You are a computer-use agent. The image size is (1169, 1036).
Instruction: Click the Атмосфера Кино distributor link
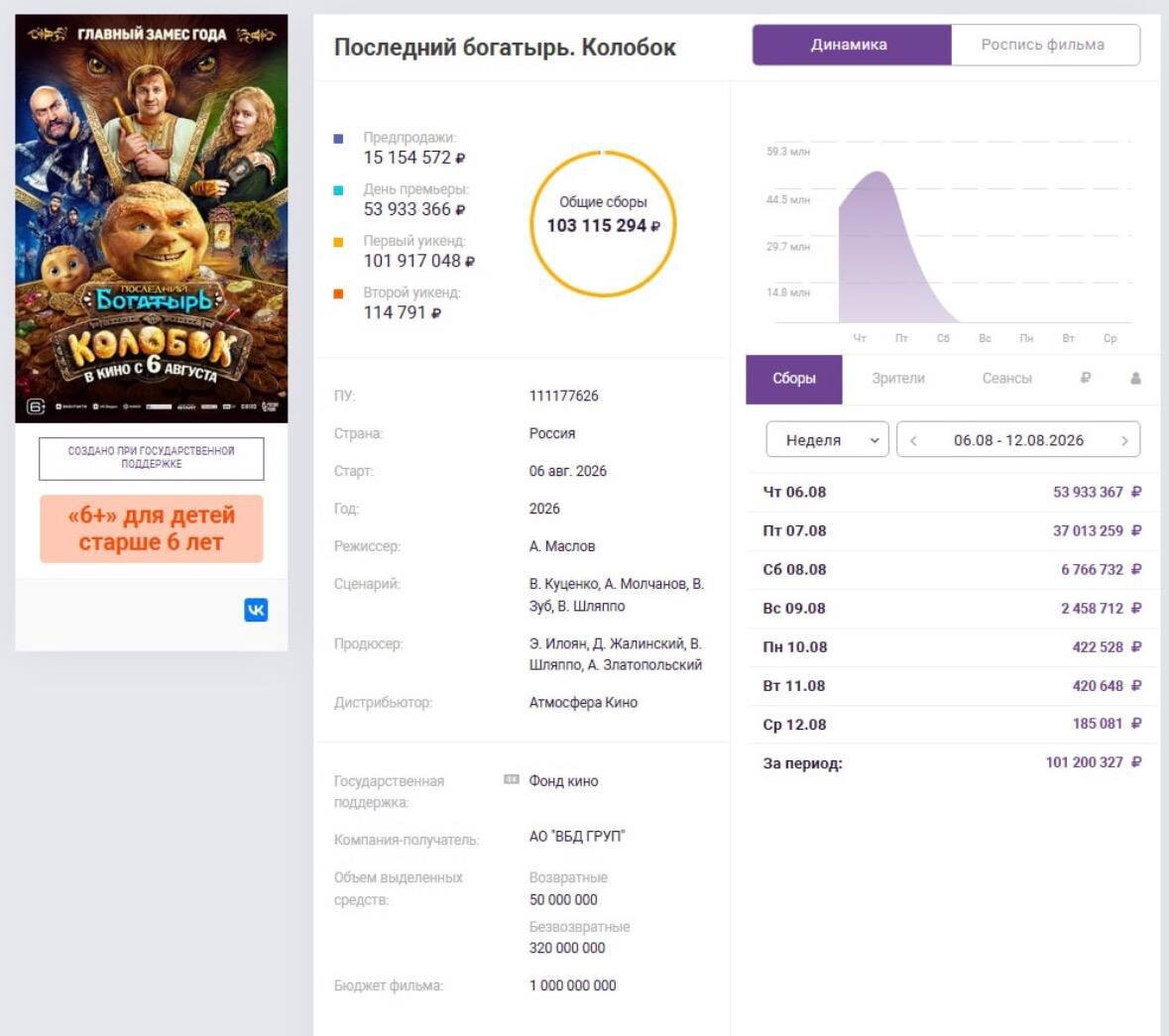tap(583, 703)
